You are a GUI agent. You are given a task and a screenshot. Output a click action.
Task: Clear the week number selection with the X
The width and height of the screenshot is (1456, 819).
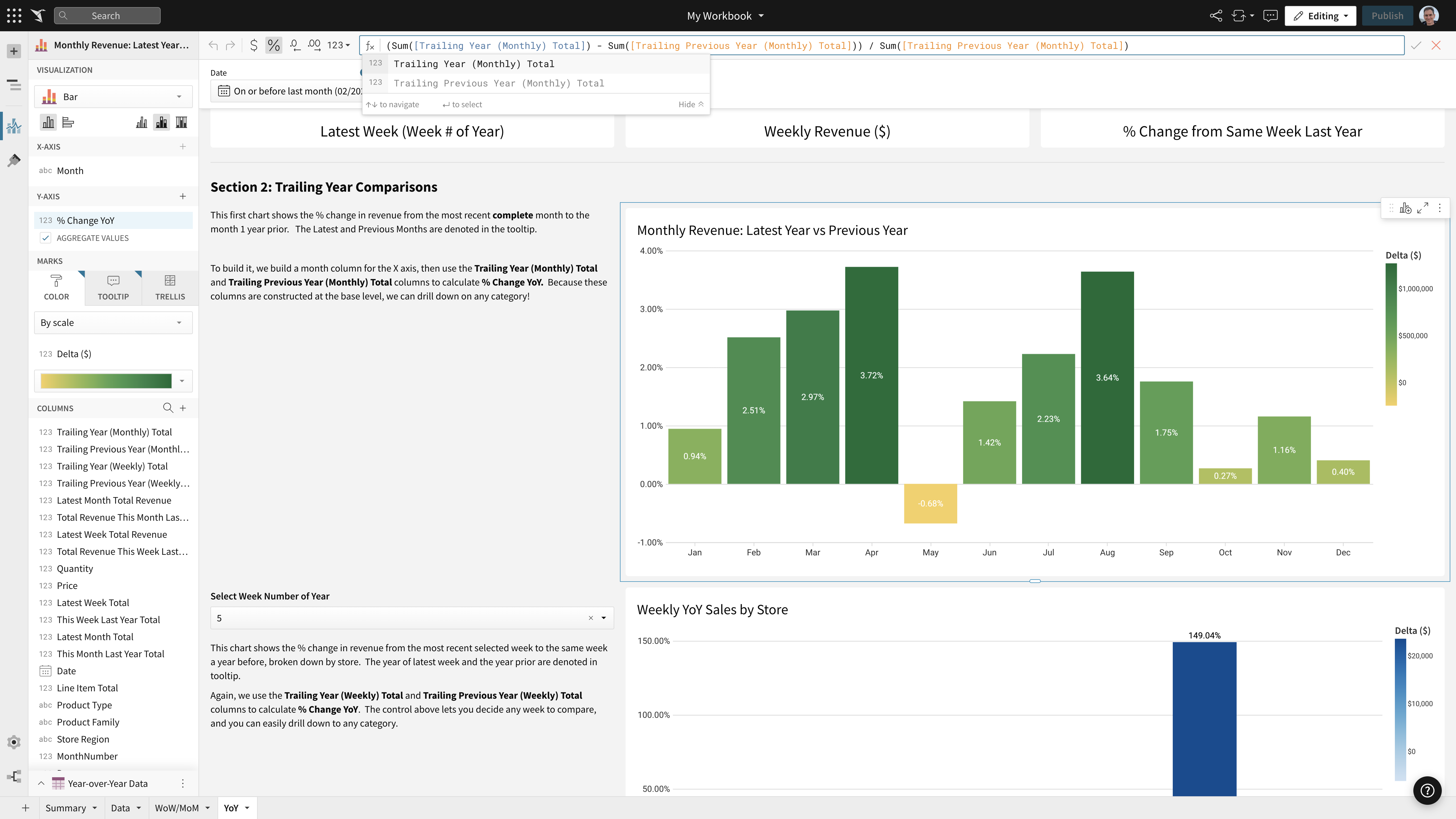click(591, 618)
